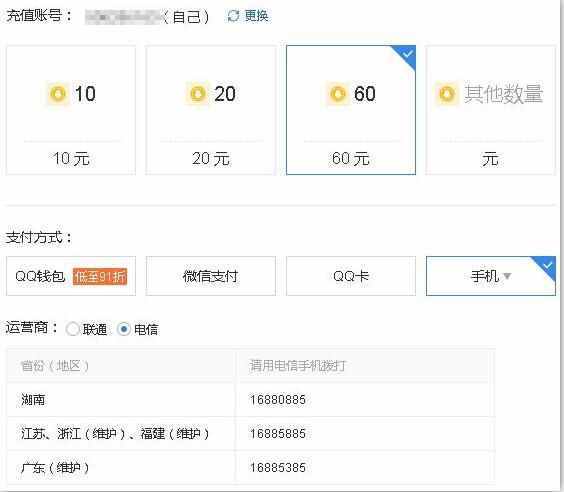Image resolution: width=564 pixels, height=492 pixels.
Task: Click the number 16880885
Action: [x=278, y=400]
